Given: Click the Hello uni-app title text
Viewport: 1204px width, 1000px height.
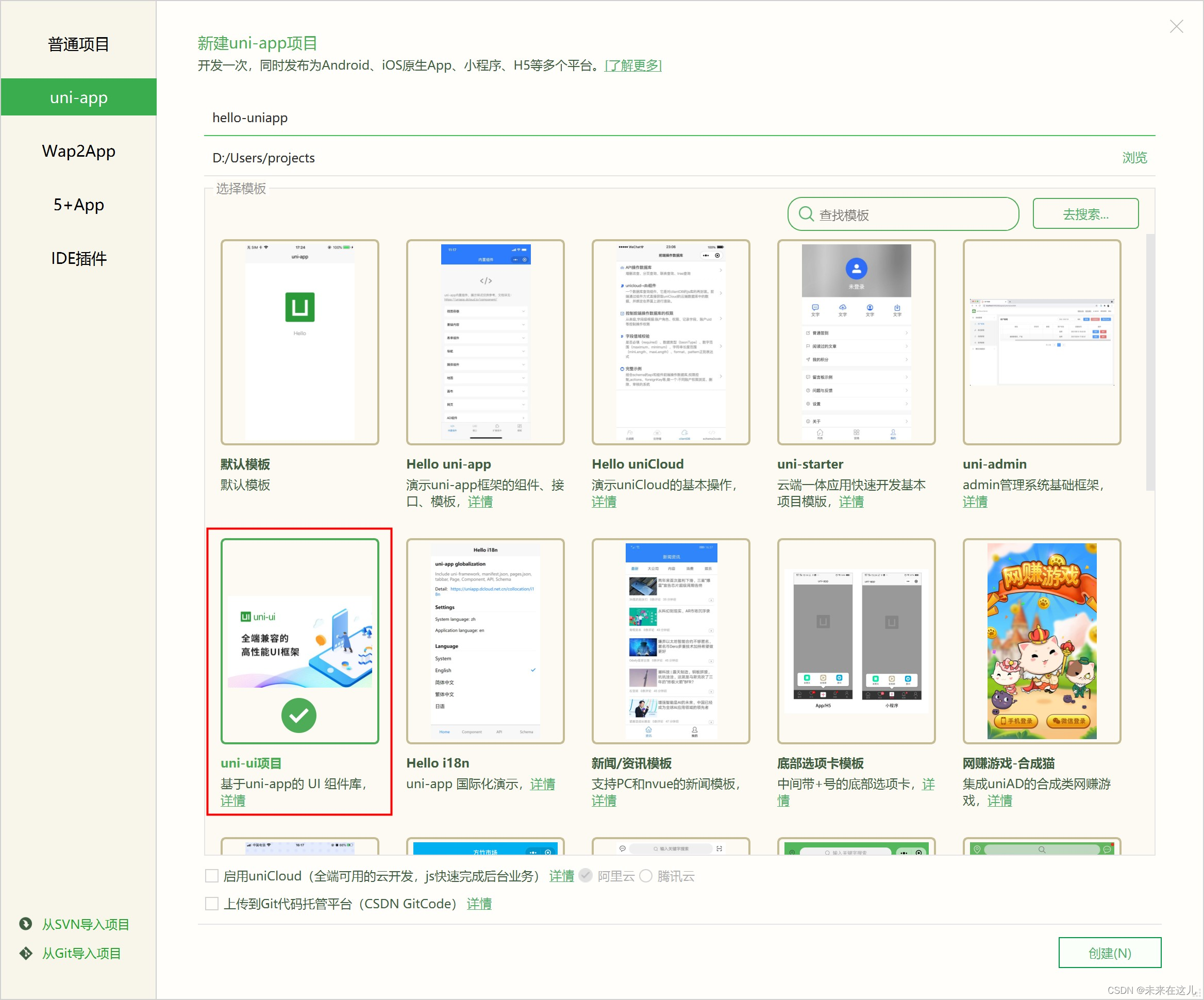Looking at the screenshot, I should 449,464.
